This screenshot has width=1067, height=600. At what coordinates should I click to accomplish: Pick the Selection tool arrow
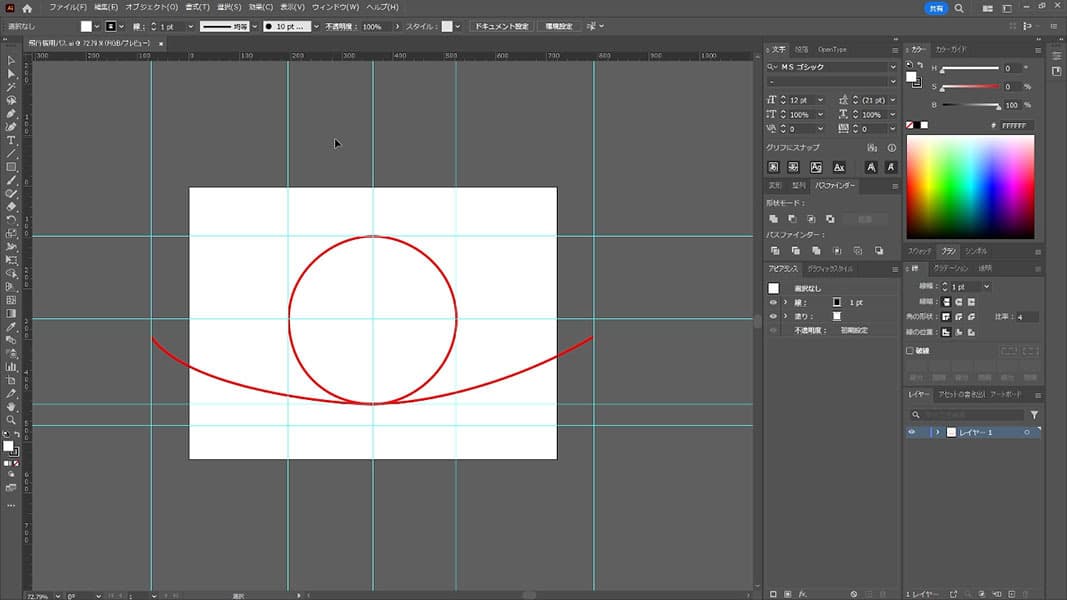(11, 61)
